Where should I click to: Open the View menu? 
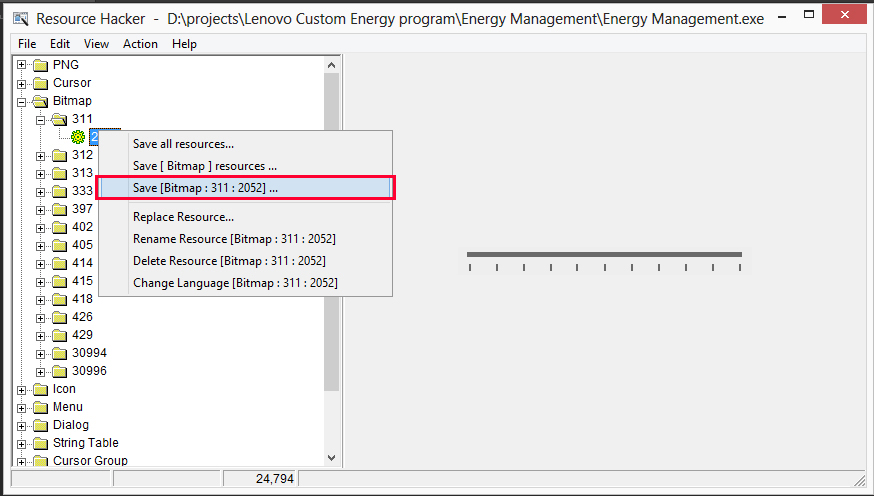pyautogui.click(x=96, y=43)
